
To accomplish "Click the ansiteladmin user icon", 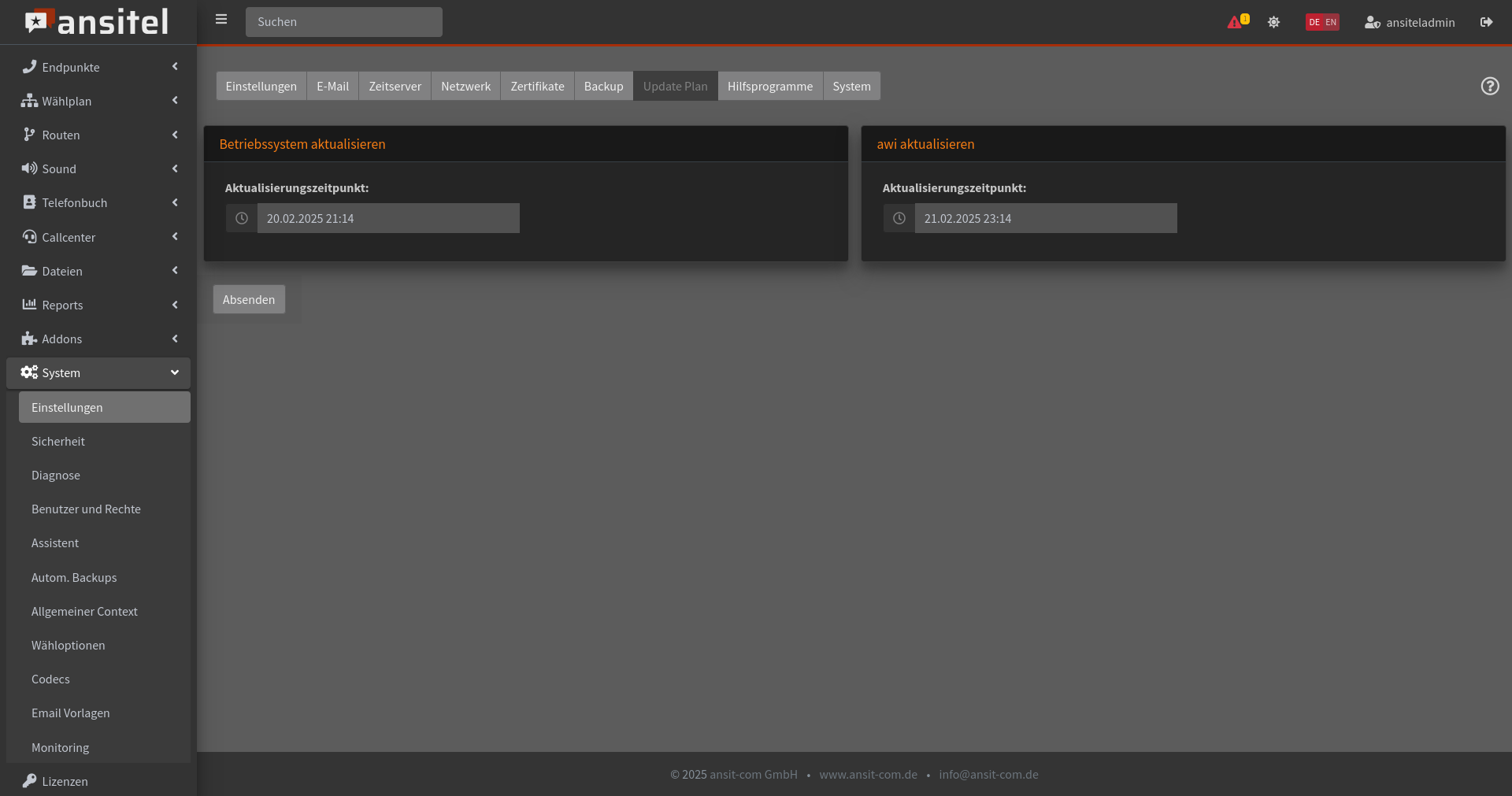I will 1372,22.
